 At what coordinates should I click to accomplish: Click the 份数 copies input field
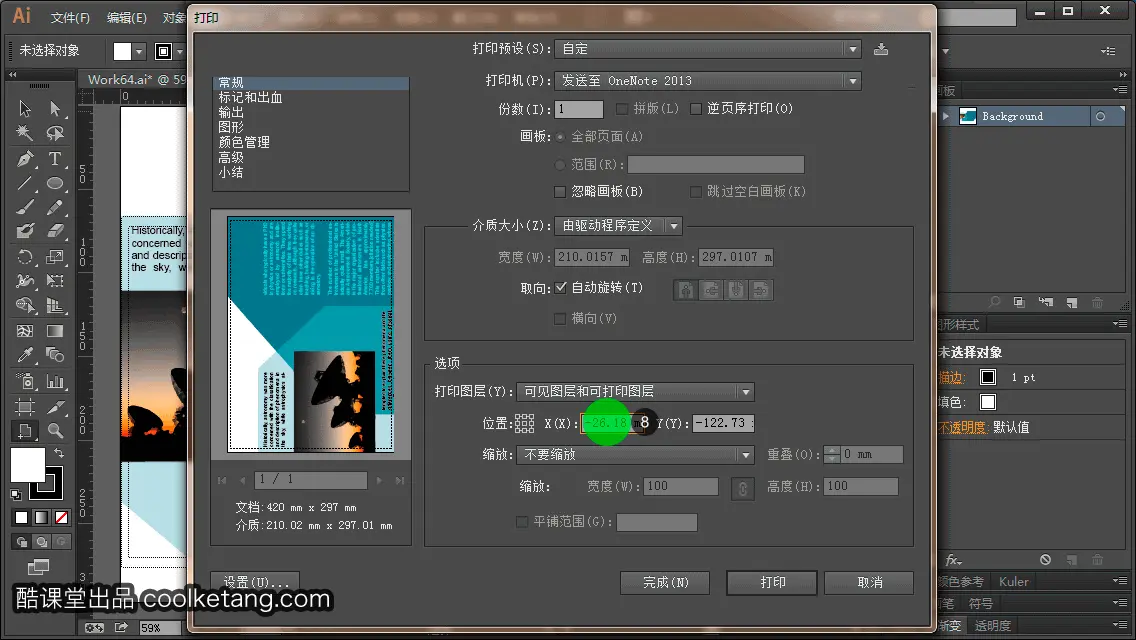[579, 109]
